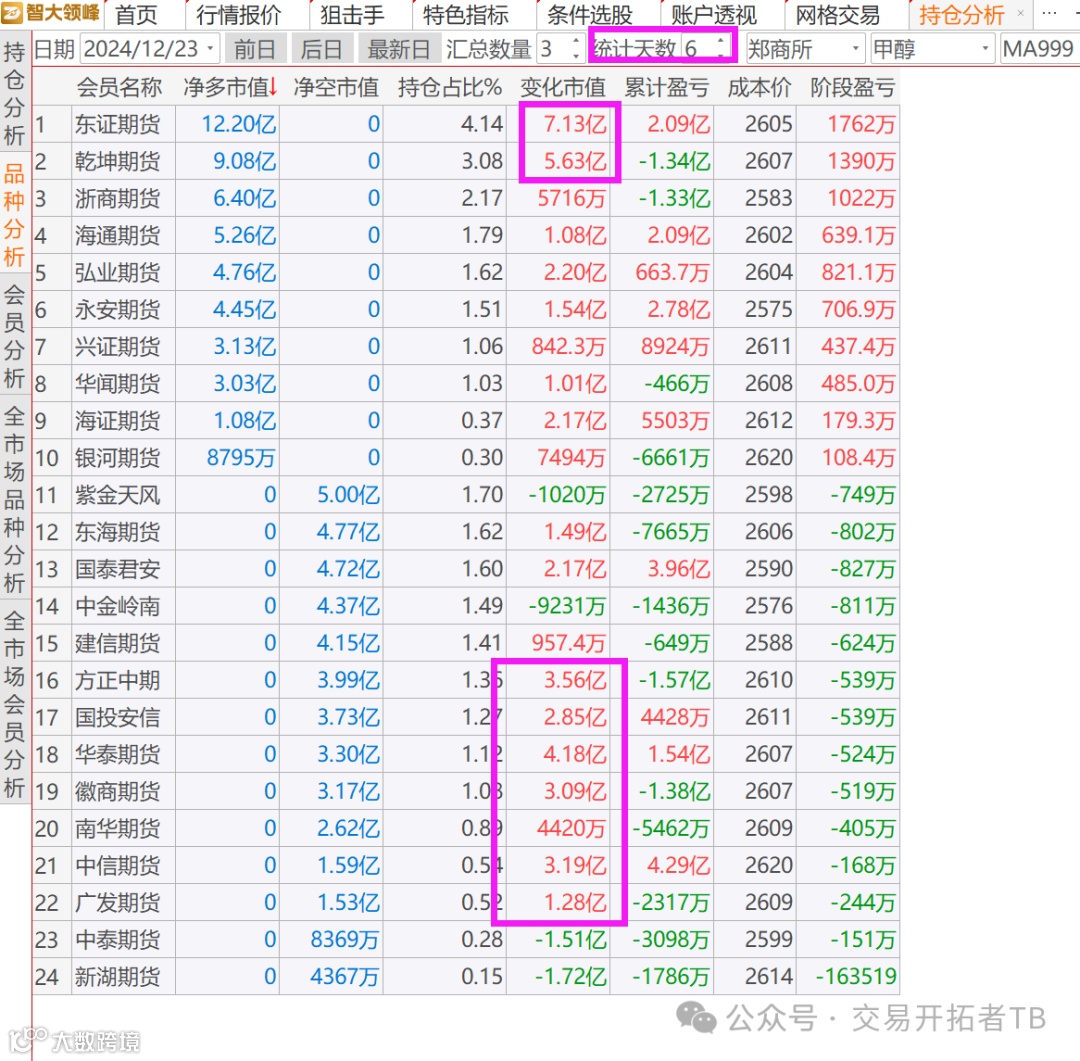The image size is (1080, 1061).
Task: Click 12.20亿 net long value of 东证期货
Action: 239,124
